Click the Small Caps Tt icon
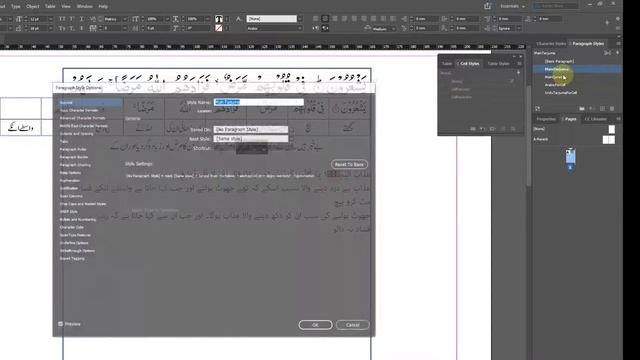Screen dimensions: 640x360 [62, 28]
